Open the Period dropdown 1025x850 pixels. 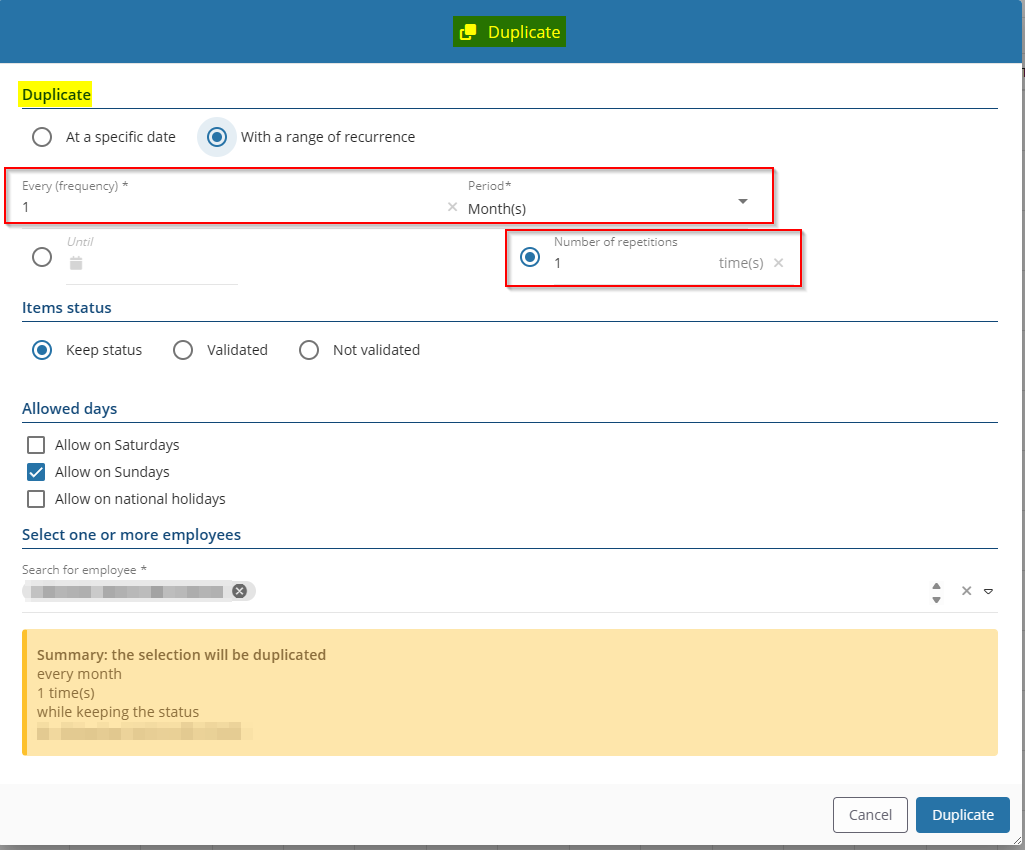(x=742, y=202)
